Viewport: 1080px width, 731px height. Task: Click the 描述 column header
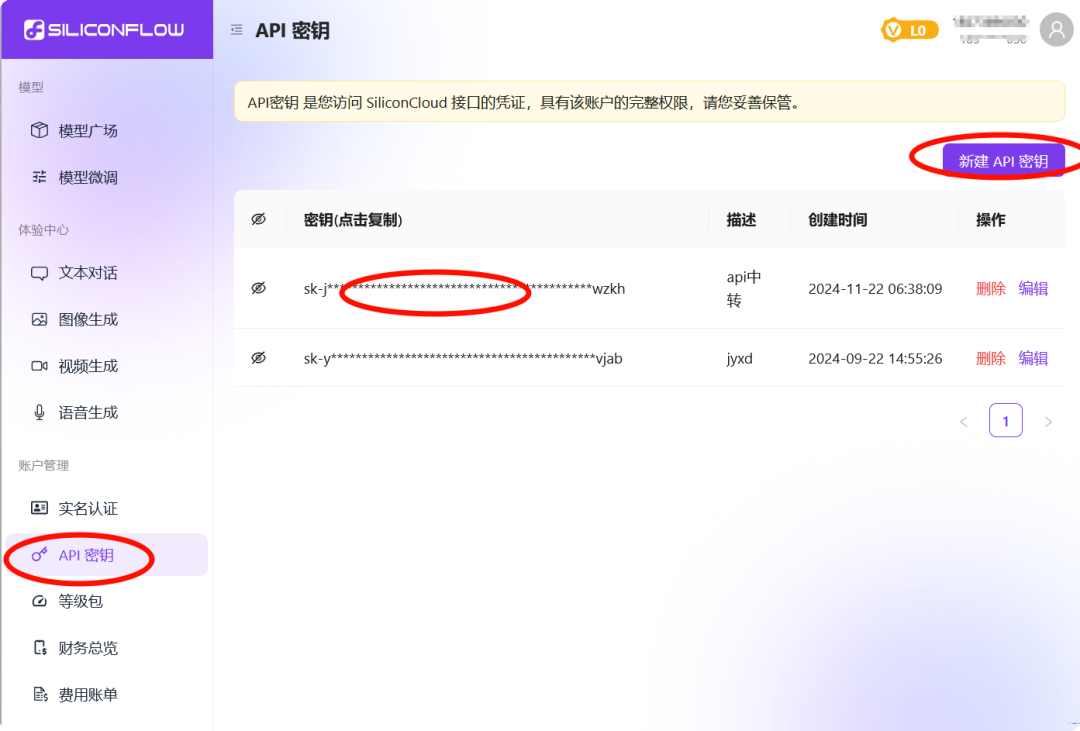(741, 219)
